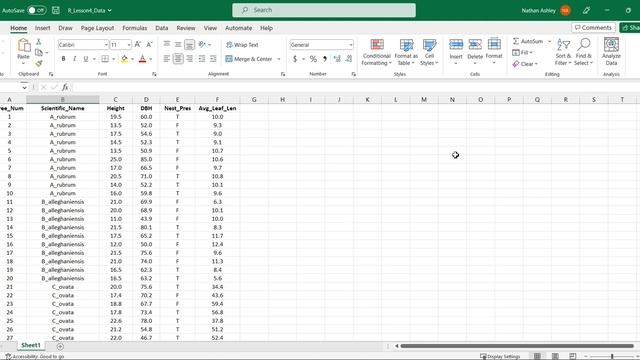The height and width of the screenshot is (360, 640).
Task: Click the Decrease Decimal icon
Action: click(349, 59)
